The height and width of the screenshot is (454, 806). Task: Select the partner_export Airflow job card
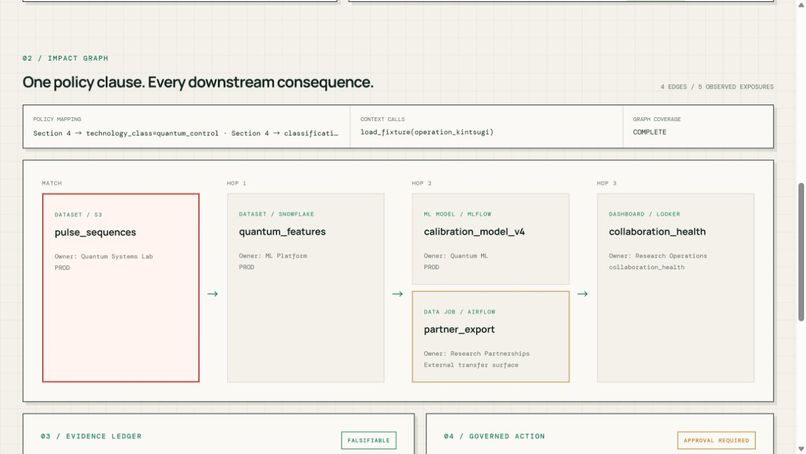(x=490, y=337)
